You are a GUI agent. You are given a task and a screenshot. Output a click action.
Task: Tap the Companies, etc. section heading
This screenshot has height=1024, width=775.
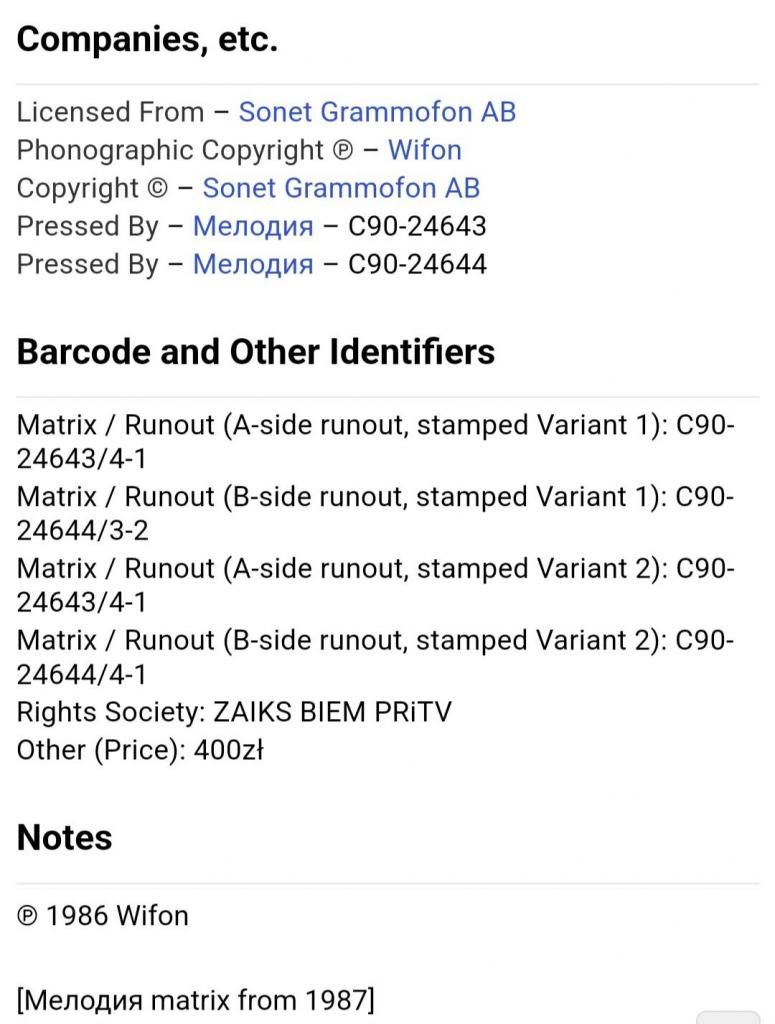[x=147, y=39]
